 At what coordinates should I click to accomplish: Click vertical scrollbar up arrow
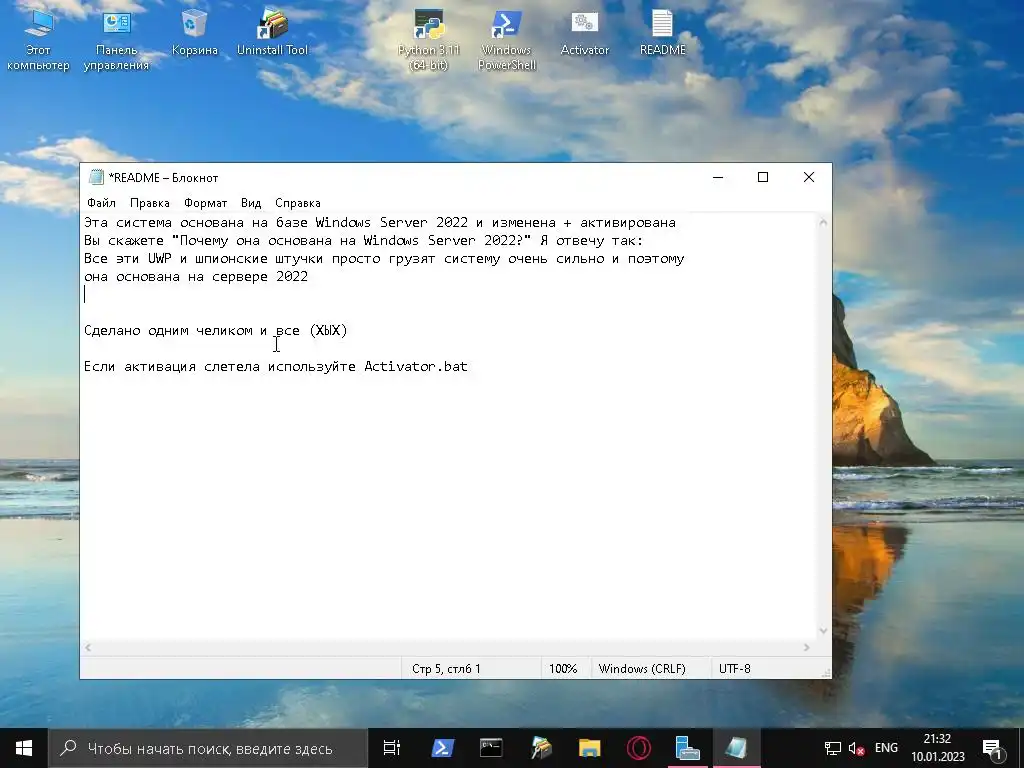pos(823,223)
